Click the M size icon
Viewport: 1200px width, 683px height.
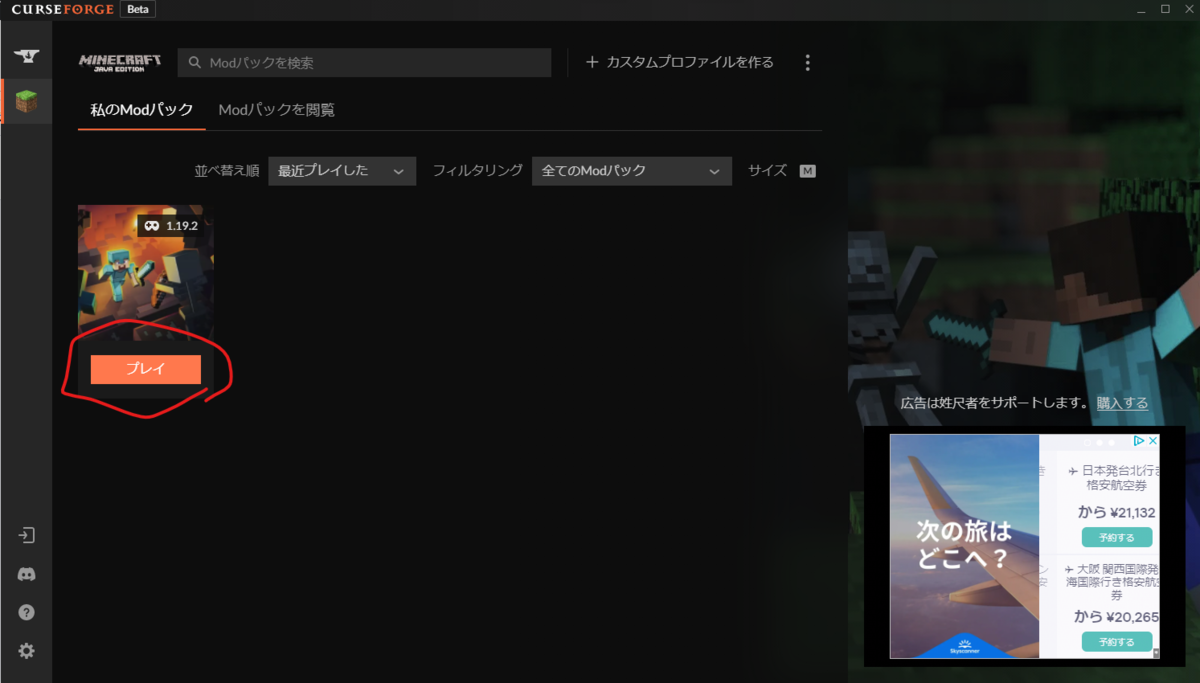pyautogui.click(x=808, y=171)
